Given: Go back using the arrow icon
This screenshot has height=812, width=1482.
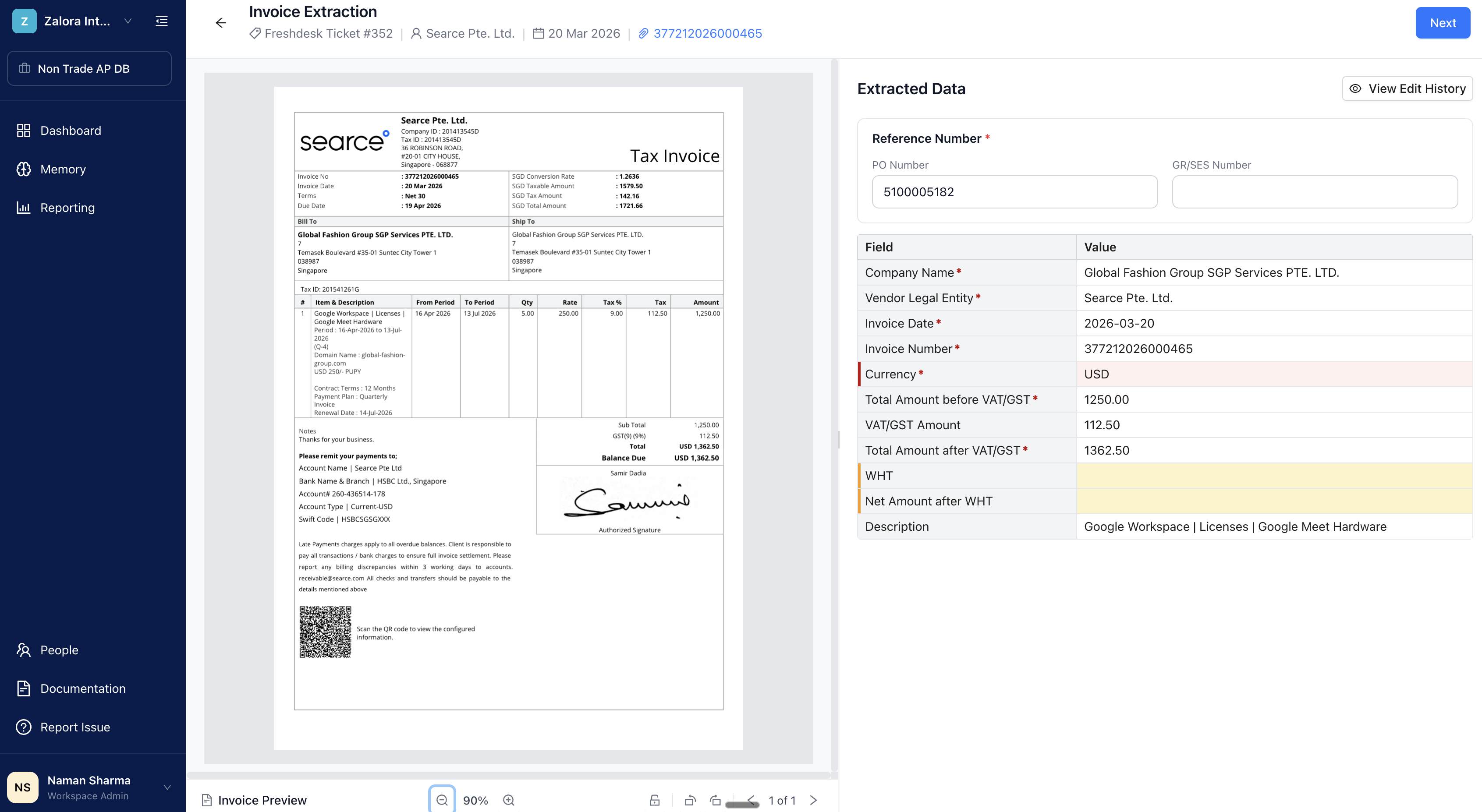Looking at the screenshot, I should tap(221, 22).
